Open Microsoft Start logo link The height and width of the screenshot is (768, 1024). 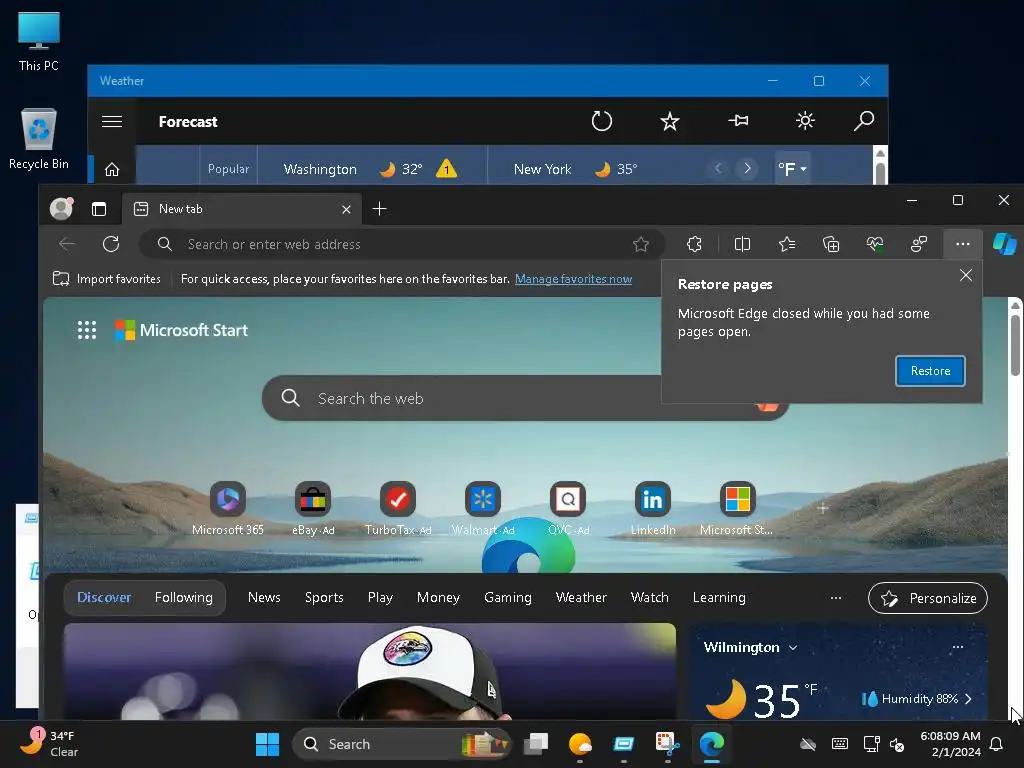(181, 330)
